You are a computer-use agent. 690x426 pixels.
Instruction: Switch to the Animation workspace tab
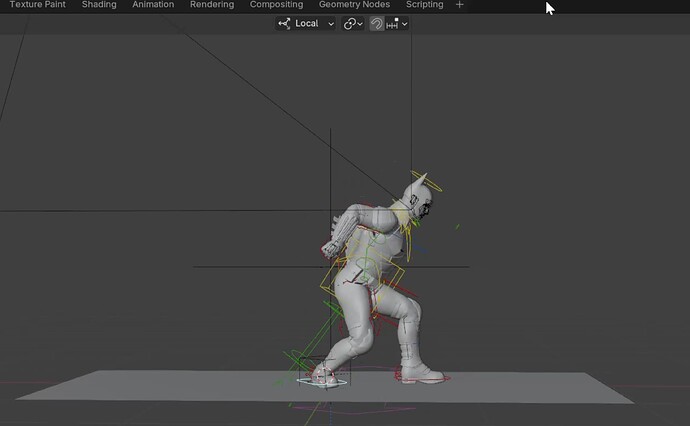(x=153, y=5)
